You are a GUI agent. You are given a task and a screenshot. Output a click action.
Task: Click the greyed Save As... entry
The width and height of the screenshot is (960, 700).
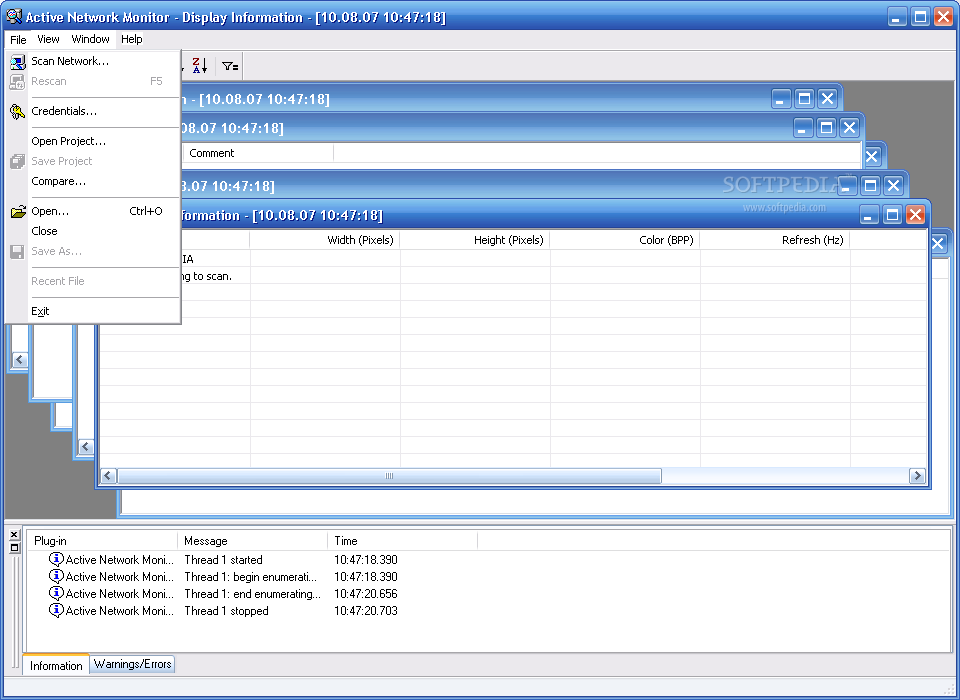pyautogui.click(x=94, y=251)
